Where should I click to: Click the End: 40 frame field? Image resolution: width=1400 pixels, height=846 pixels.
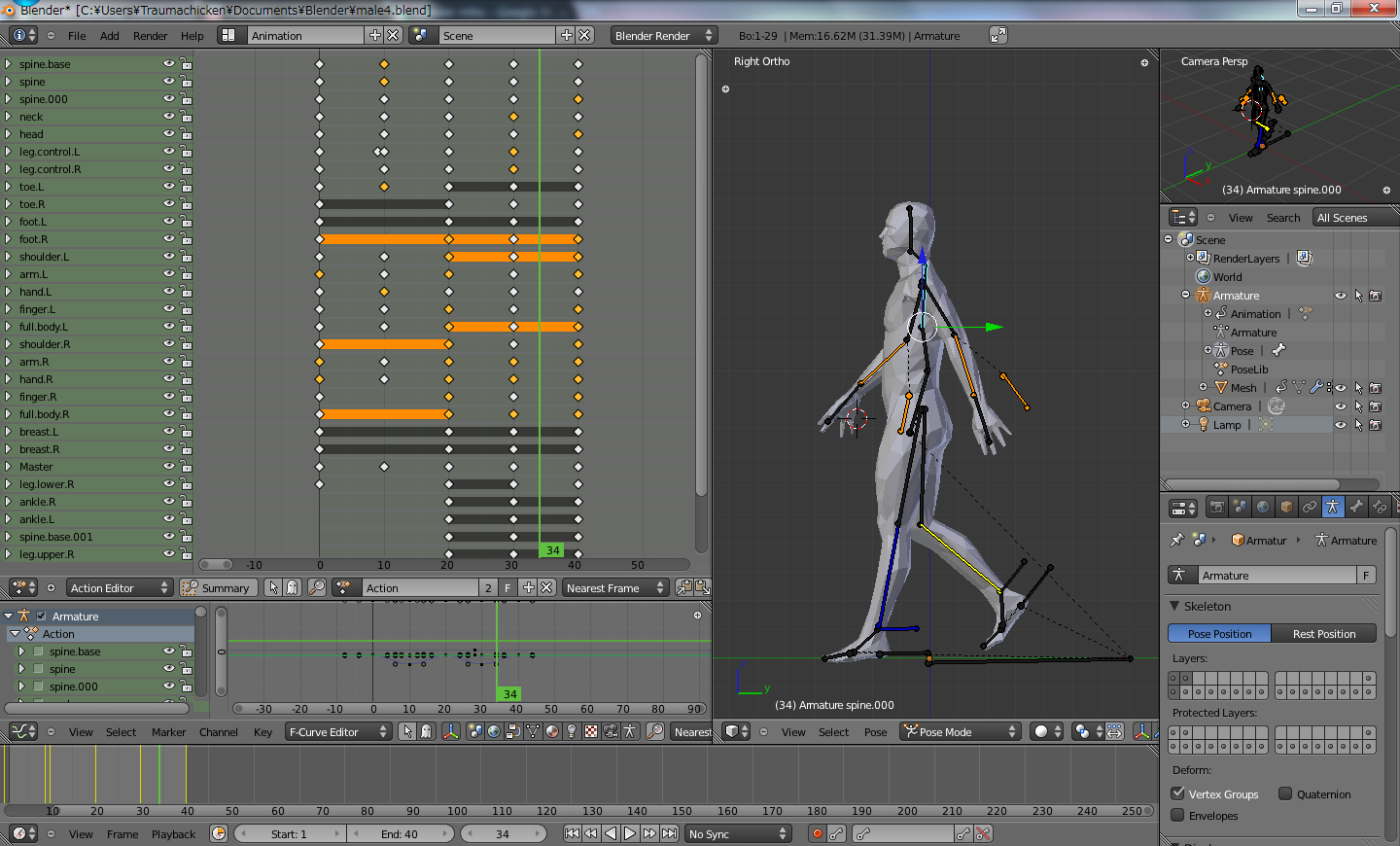(400, 833)
